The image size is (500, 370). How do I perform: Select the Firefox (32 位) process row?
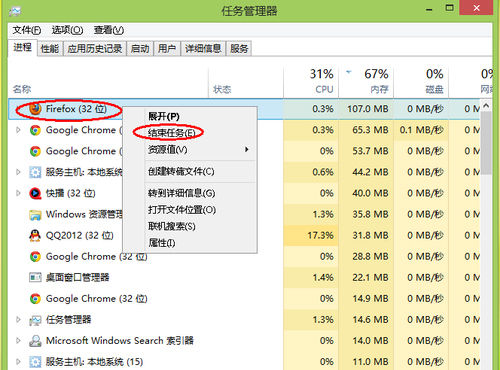point(244,109)
